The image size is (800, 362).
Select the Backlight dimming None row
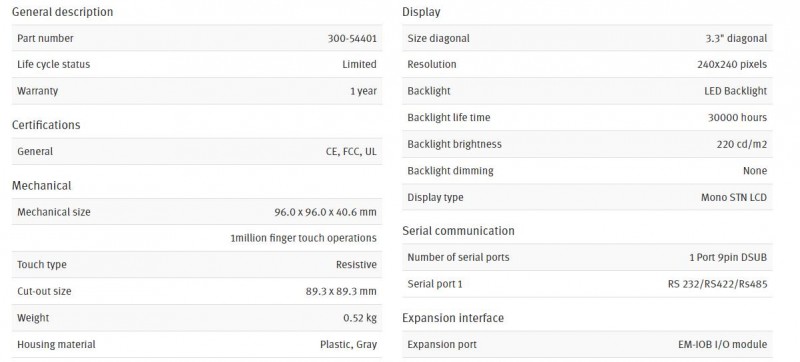587,170
